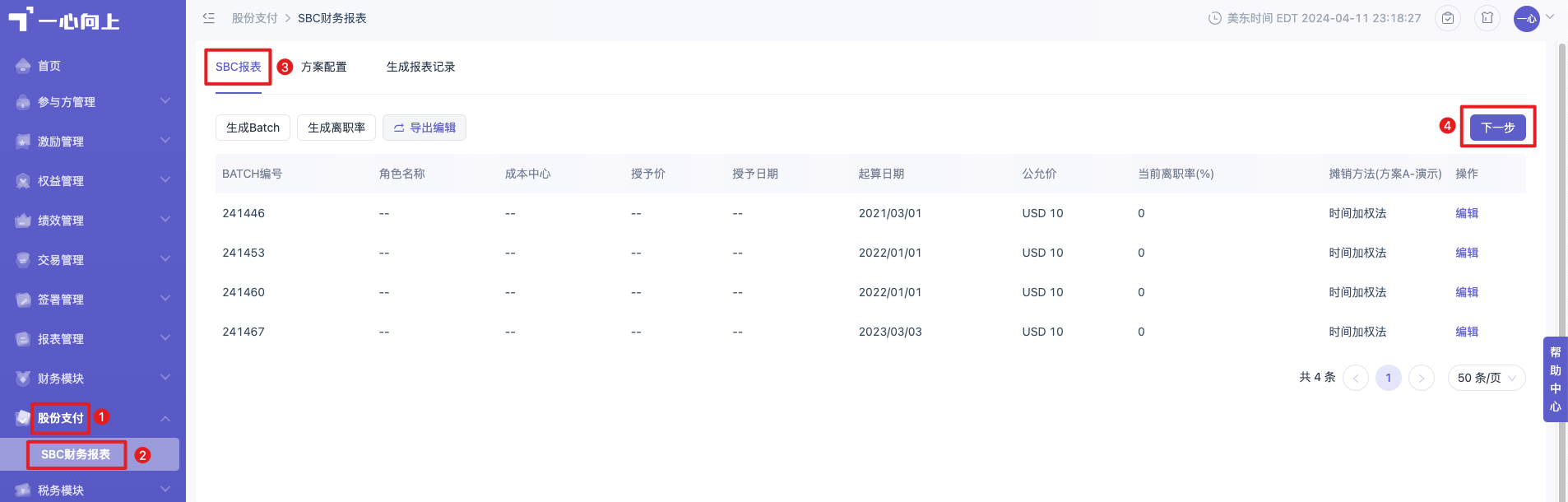Click the 下一步 button
The height and width of the screenshot is (502, 1568).
pyautogui.click(x=1498, y=128)
